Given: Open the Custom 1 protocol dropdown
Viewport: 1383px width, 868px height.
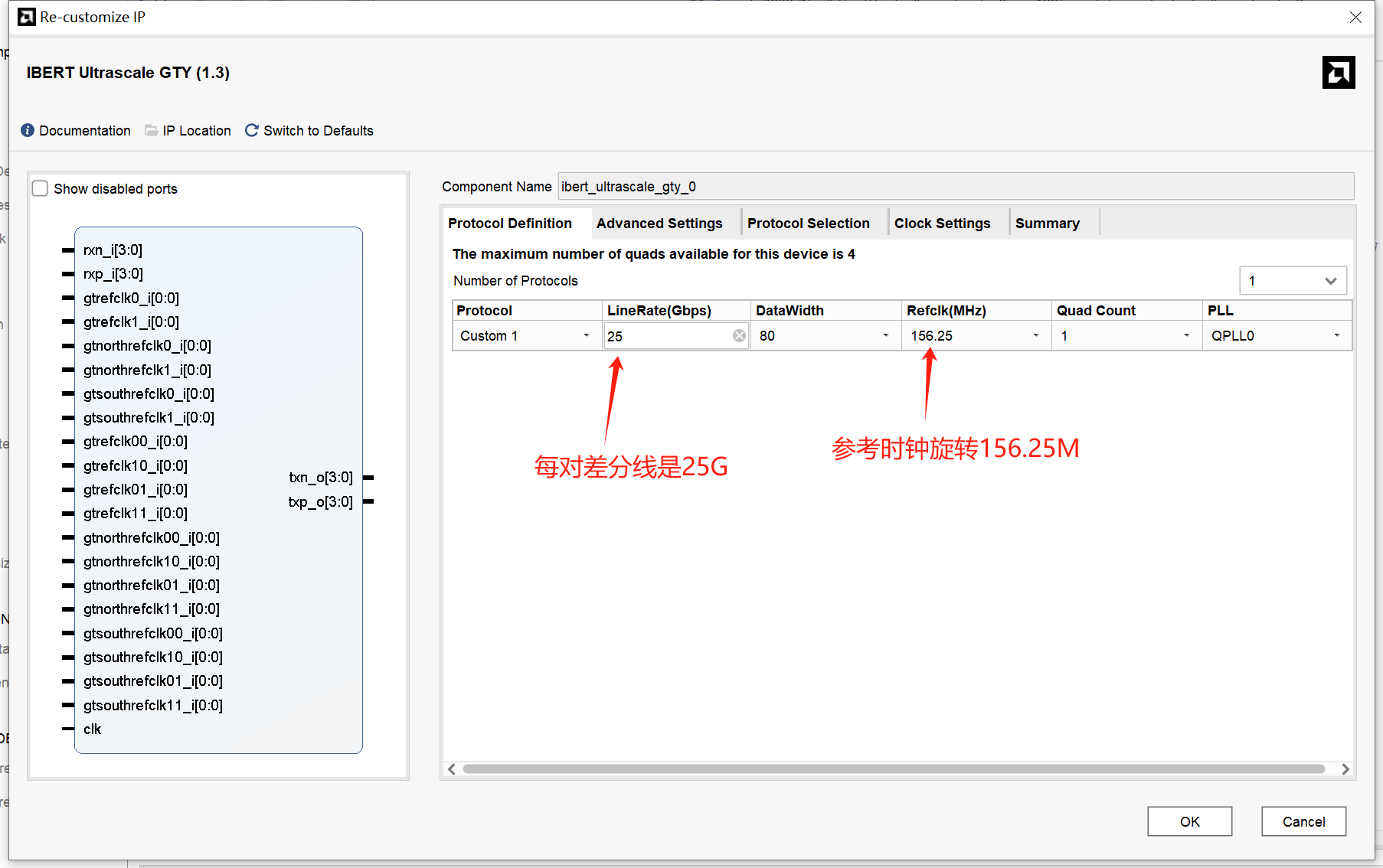Looking at the screenshot, I should coord(526,335).
